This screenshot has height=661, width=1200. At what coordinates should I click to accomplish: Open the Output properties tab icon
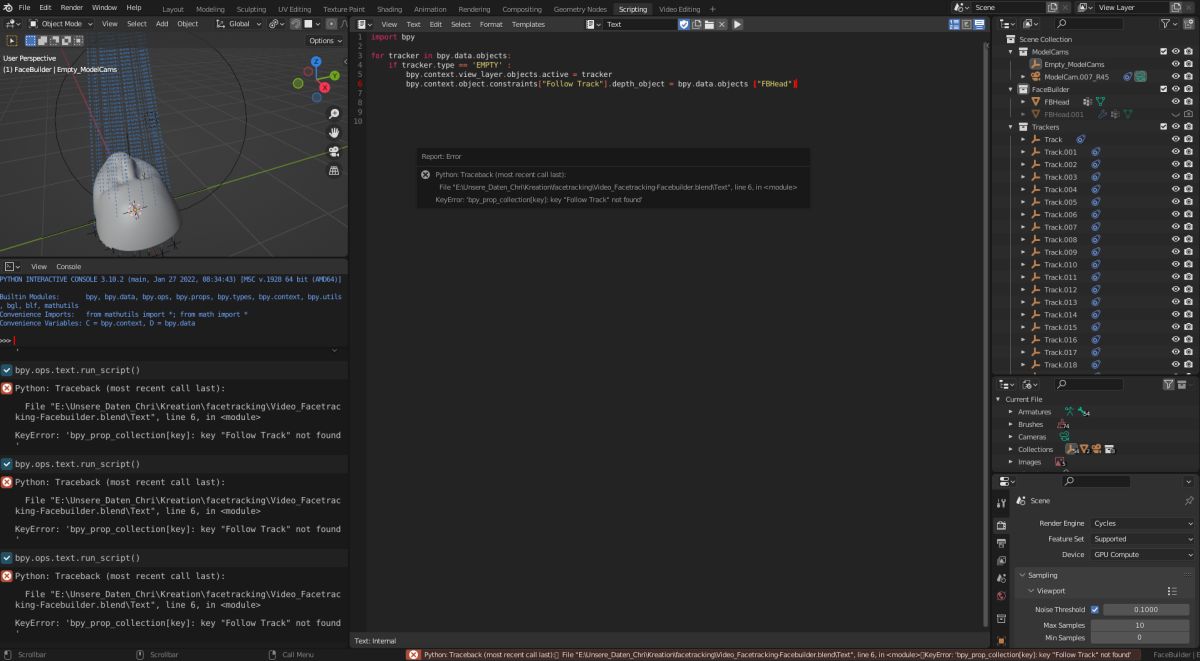click(x=1001, y=543)
